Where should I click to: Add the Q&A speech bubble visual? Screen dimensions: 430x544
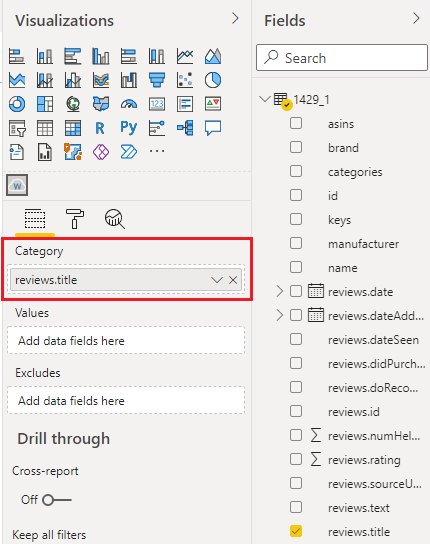213,128
